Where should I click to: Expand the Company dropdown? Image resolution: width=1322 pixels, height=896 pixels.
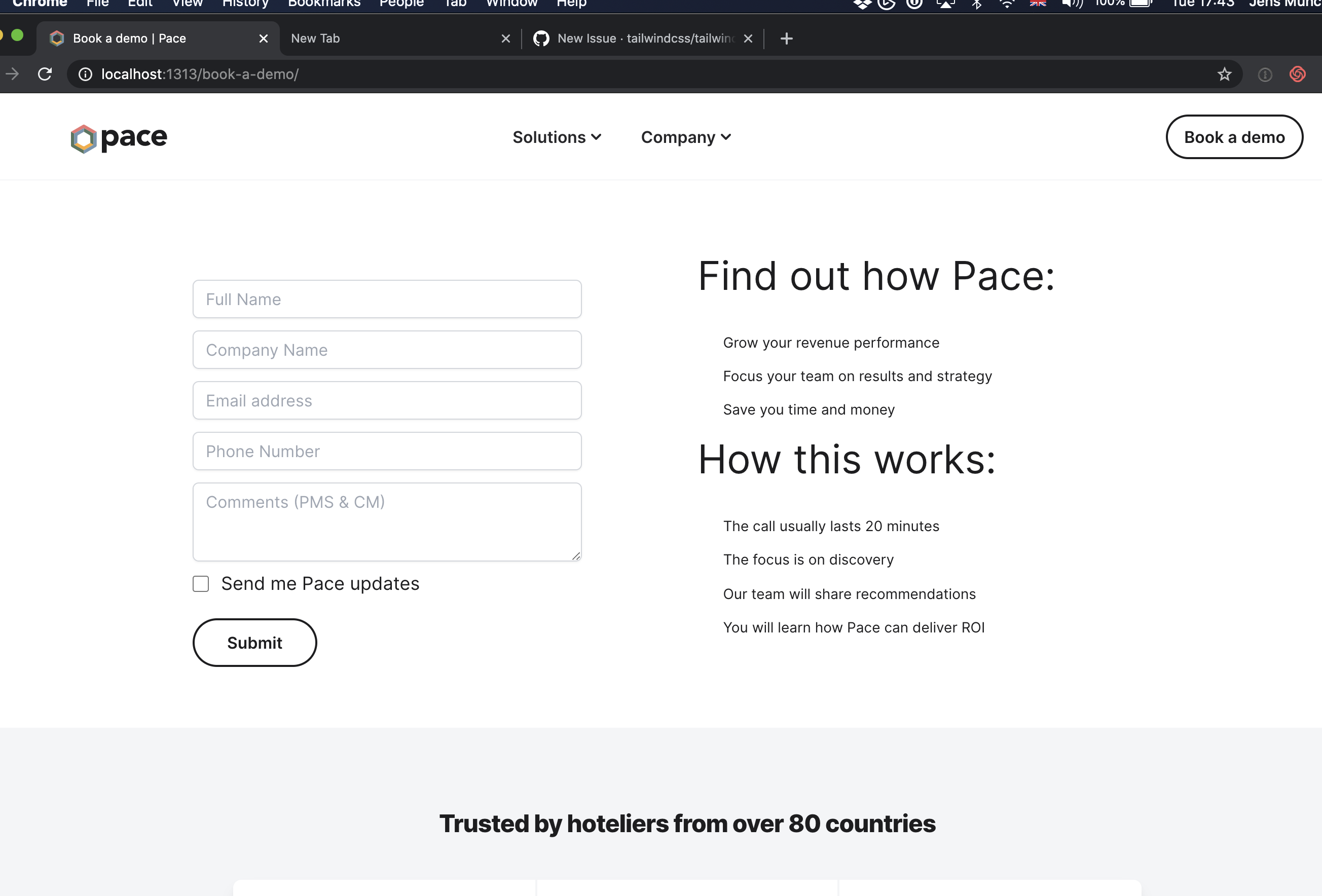tap(685, 137)
